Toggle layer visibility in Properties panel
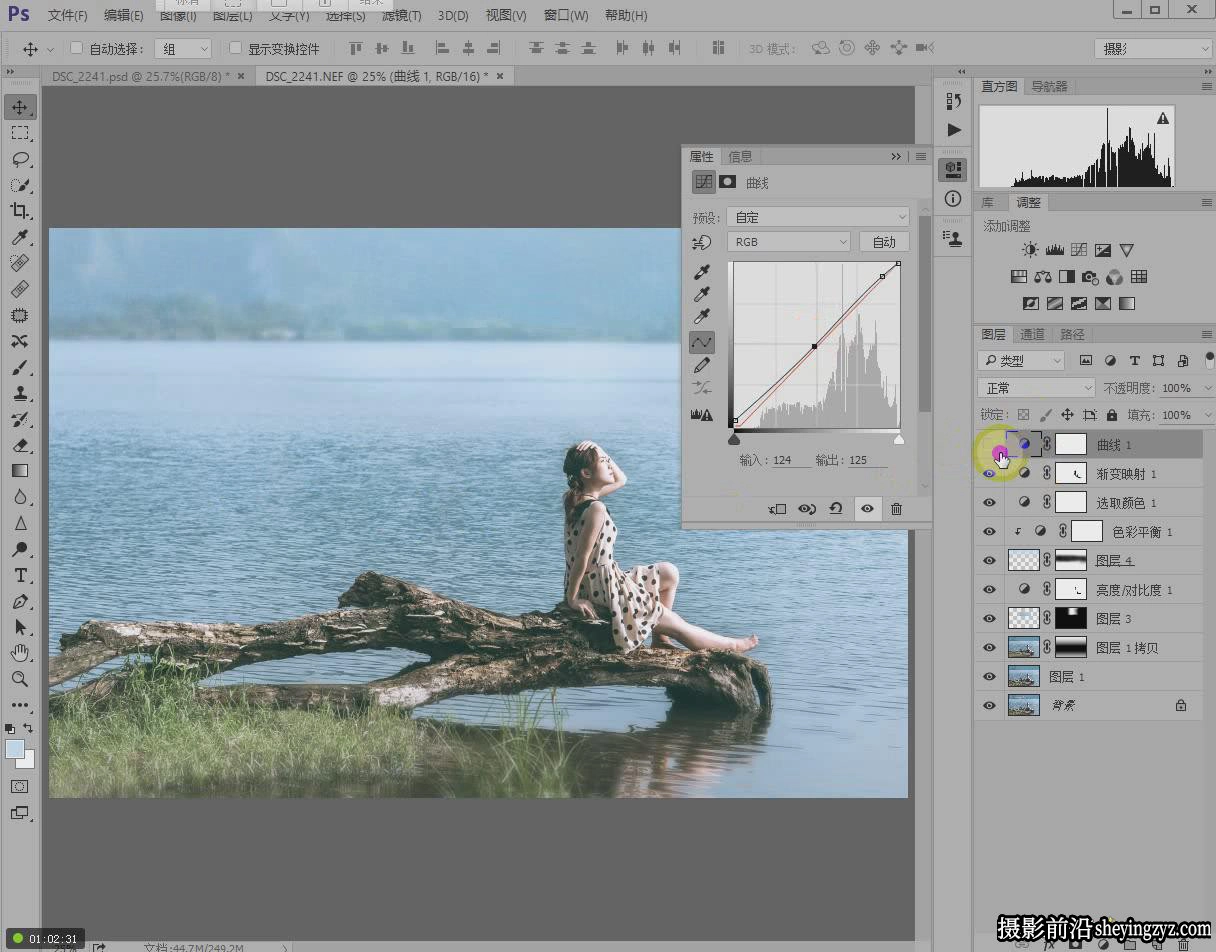 click(x=867, y=509)
